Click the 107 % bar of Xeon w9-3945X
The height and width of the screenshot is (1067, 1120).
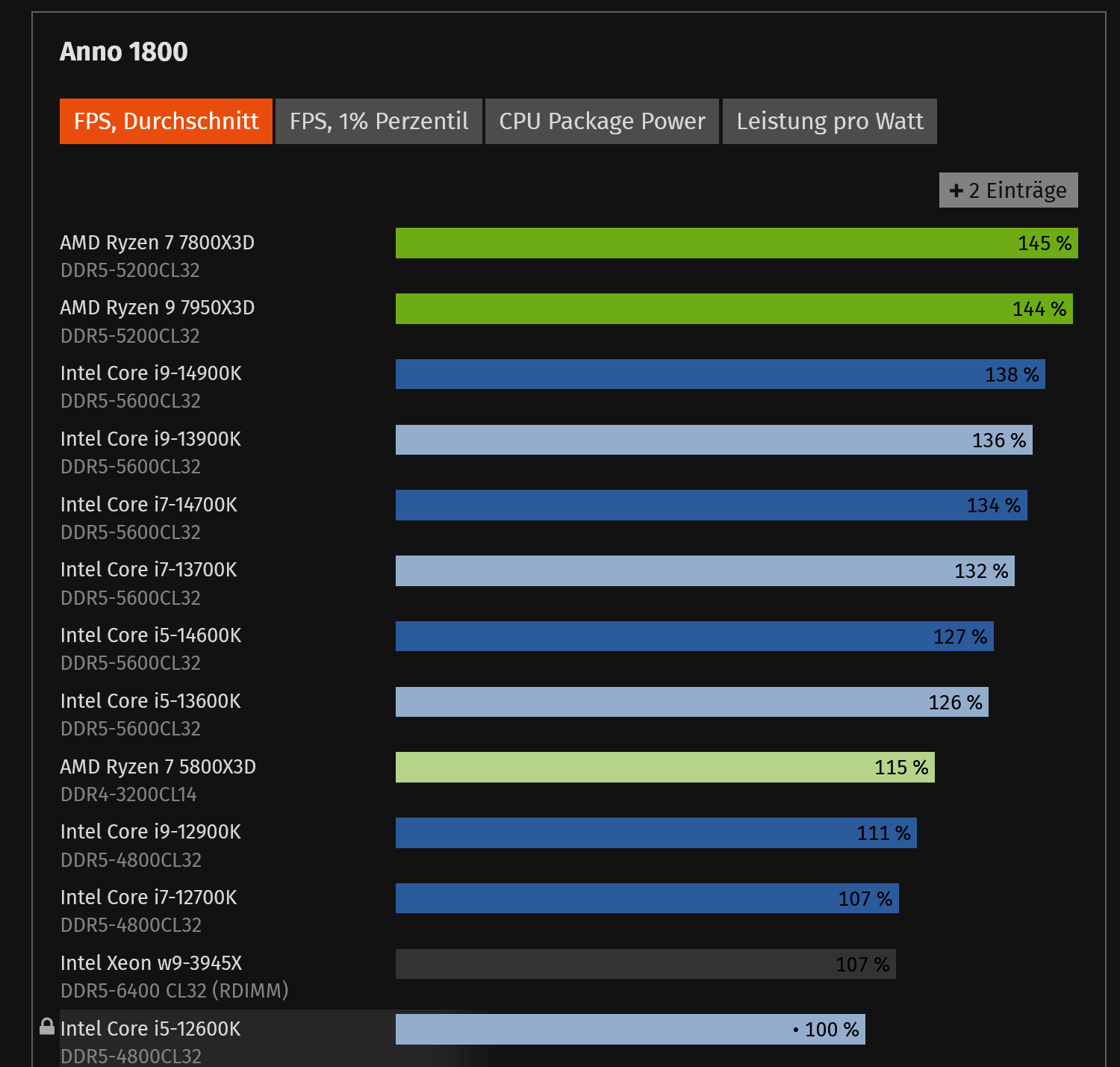[646, 964]
